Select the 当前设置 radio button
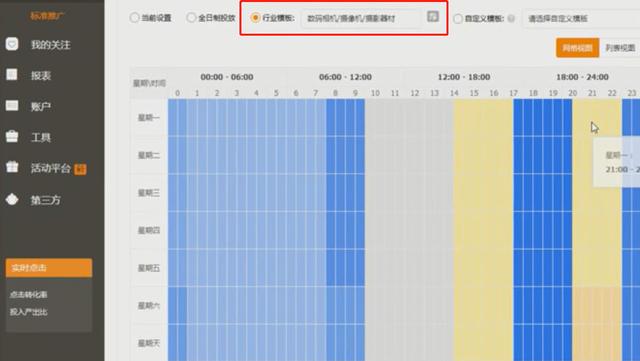 [134, 18]
